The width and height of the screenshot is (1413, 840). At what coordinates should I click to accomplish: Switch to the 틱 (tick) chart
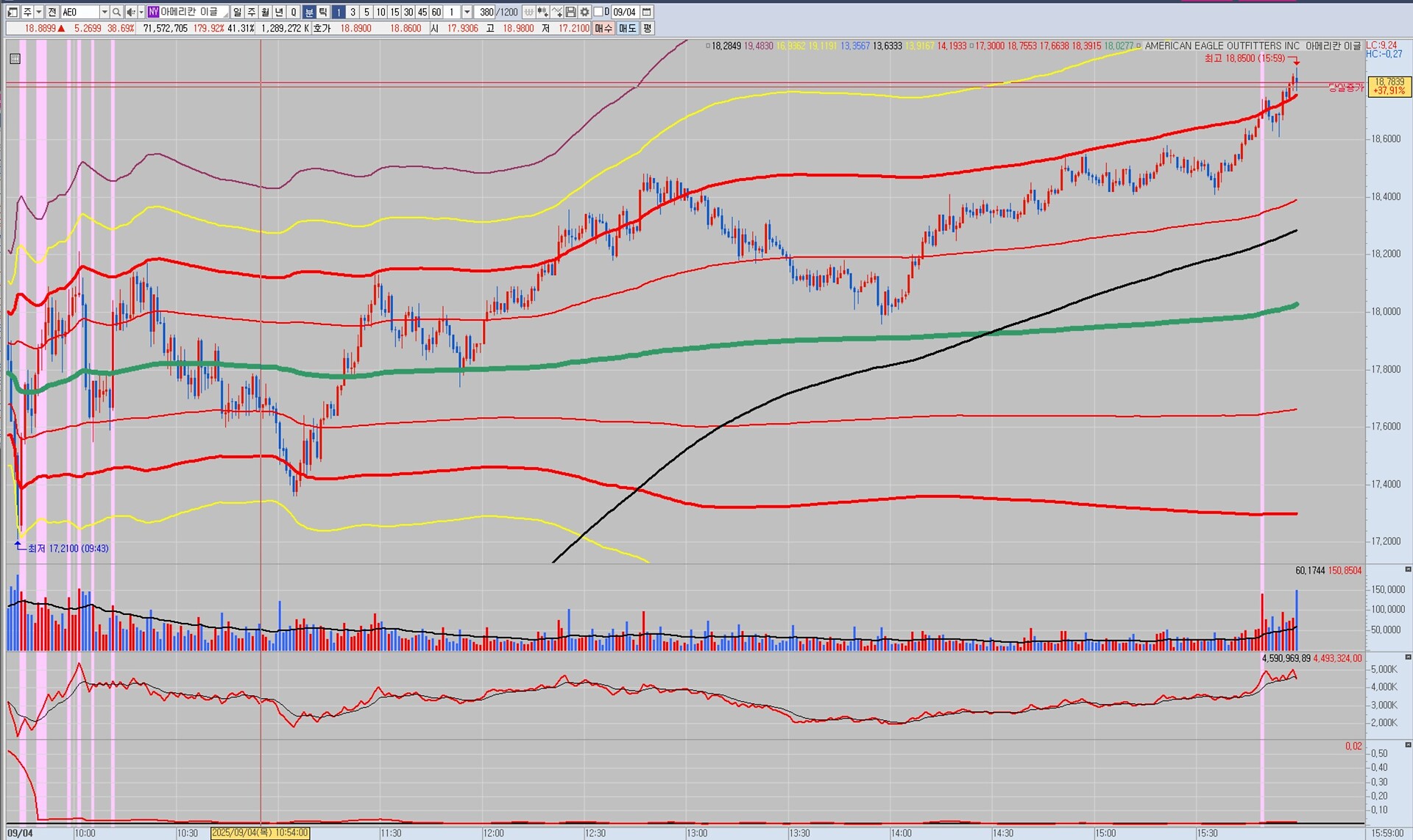323,13
